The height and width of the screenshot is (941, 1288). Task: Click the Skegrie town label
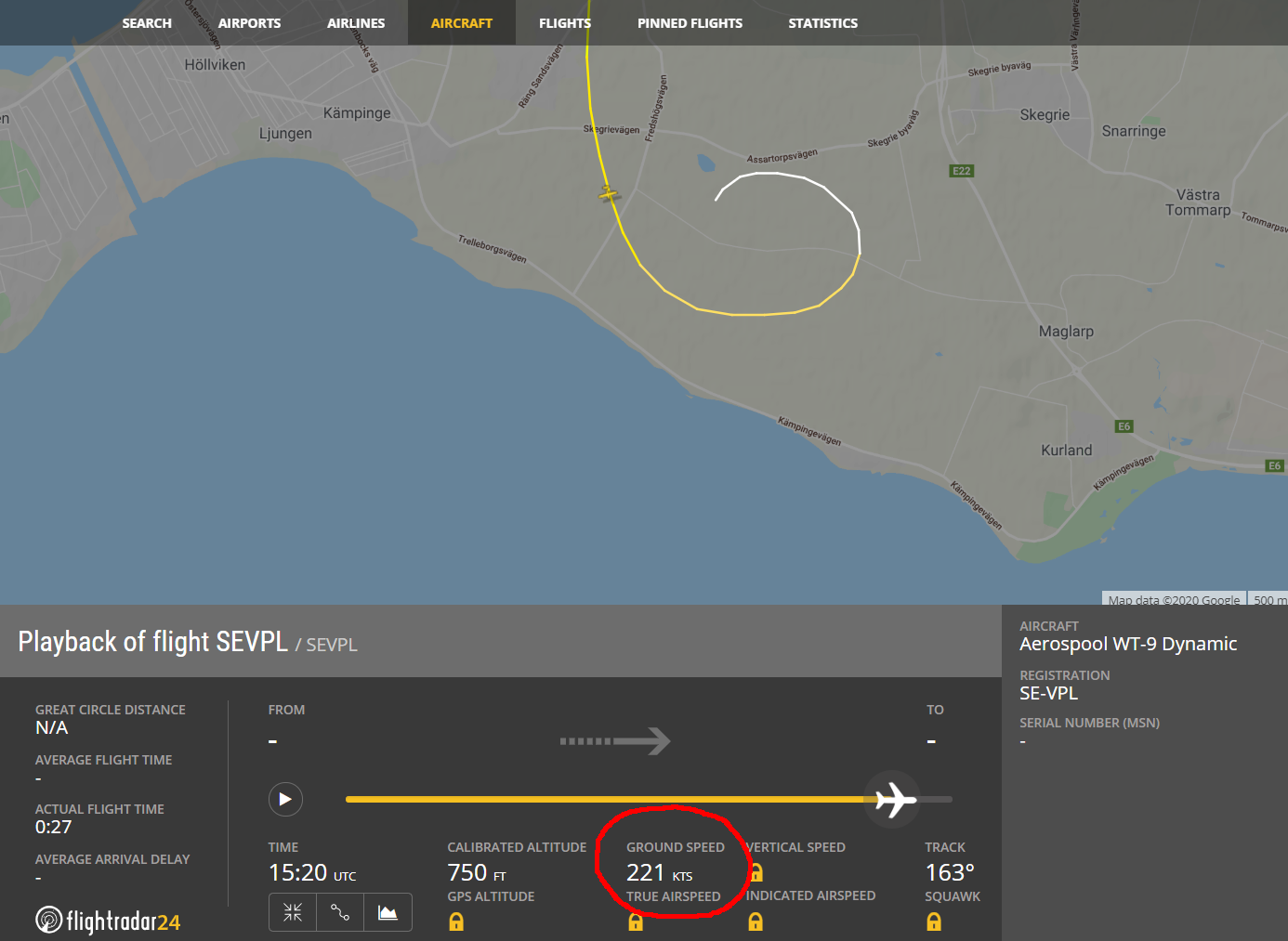point(1045,115)
